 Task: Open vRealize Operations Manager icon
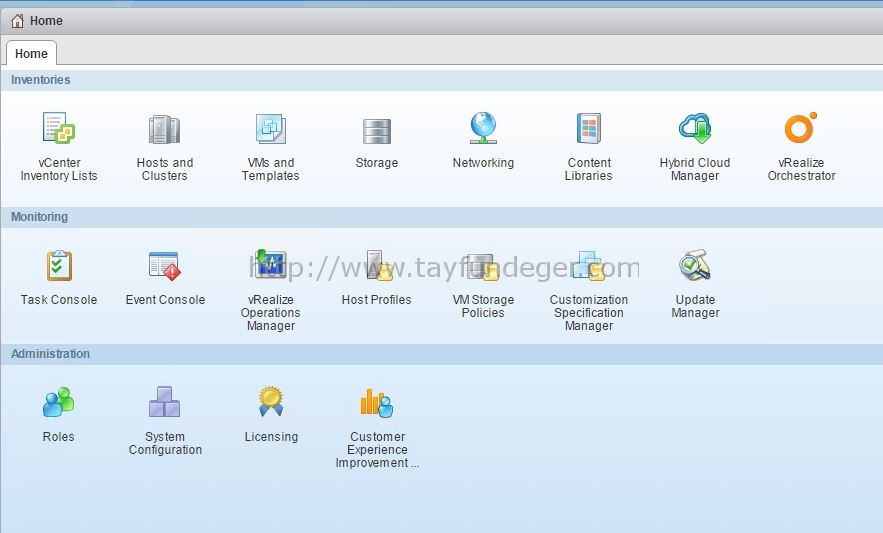(x=271, y=264)
